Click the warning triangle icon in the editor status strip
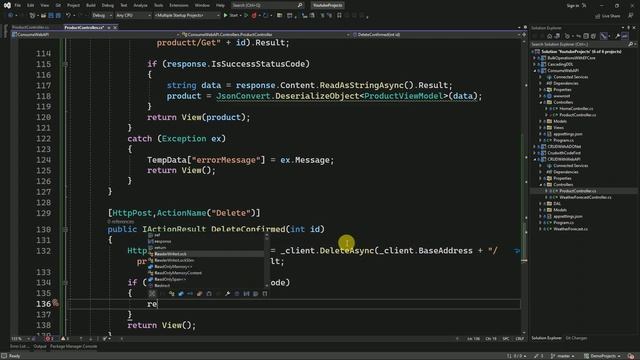Image resolution: width=640 pixels, height=360 pixels. tap(64, 339)
